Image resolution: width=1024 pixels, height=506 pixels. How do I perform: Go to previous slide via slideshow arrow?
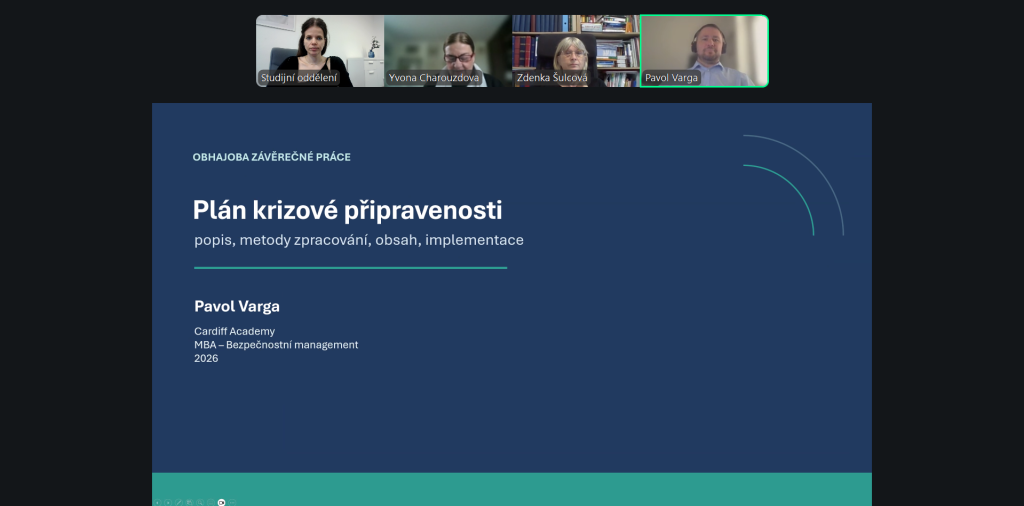pyautogui.click(x=157, y=503)
